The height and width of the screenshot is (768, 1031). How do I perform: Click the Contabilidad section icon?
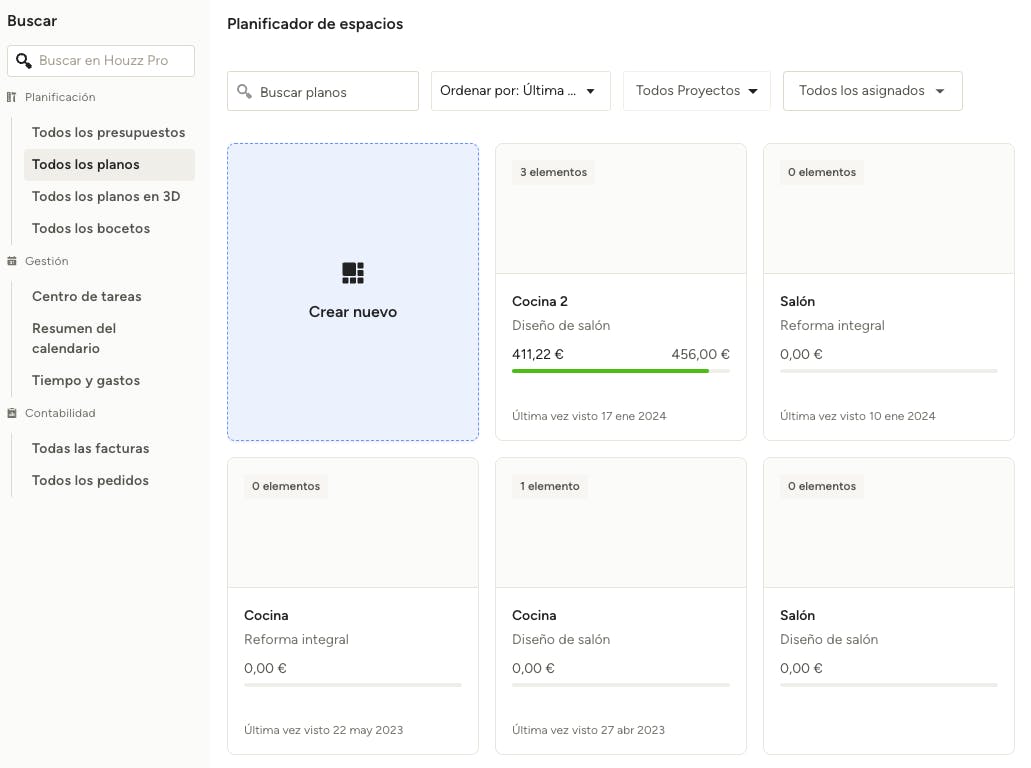tap(12, 413)
